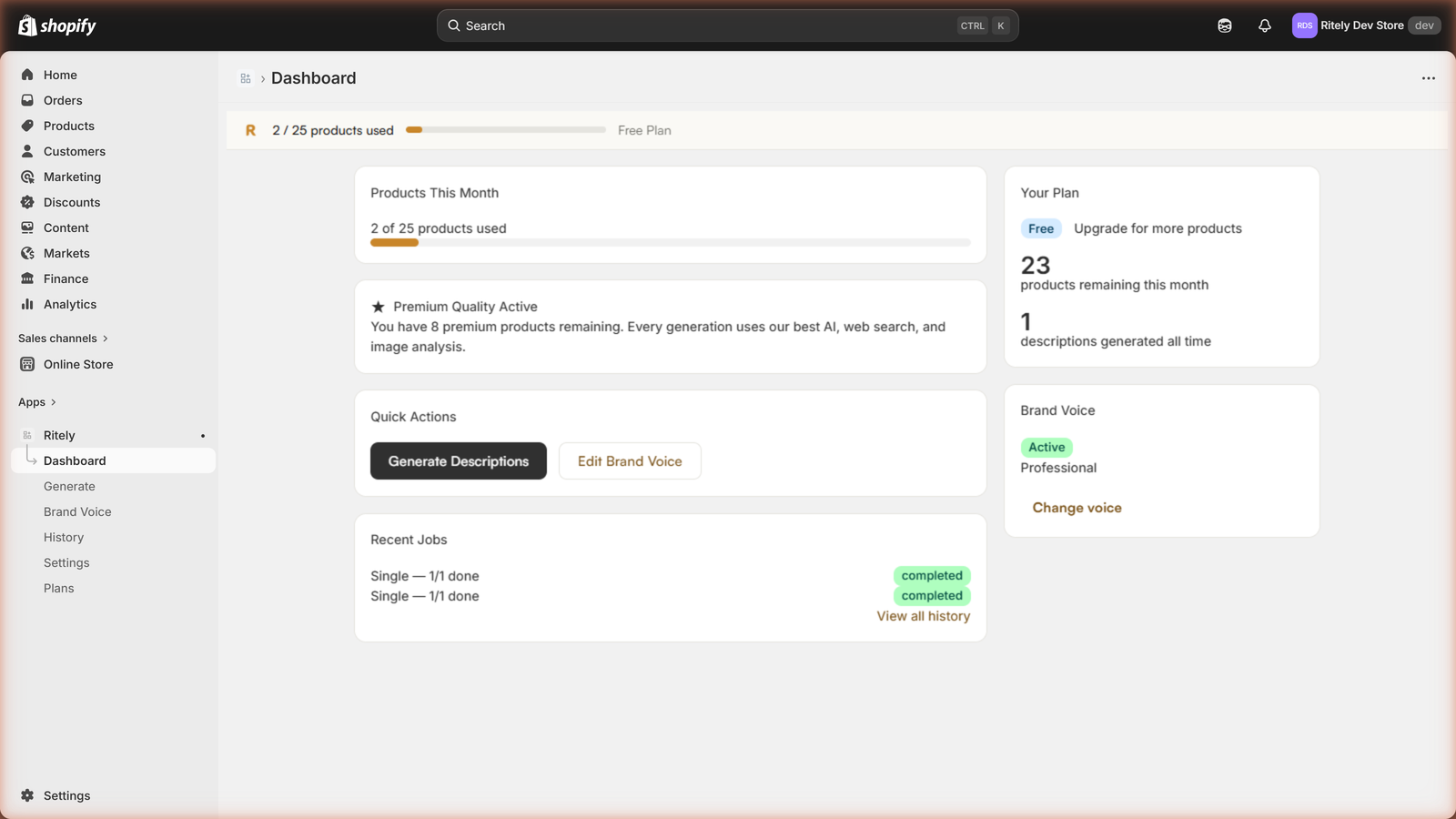Click the Discounts icon in the sidebar
This screenshot has height=819, width=1456.
[28, 202]
